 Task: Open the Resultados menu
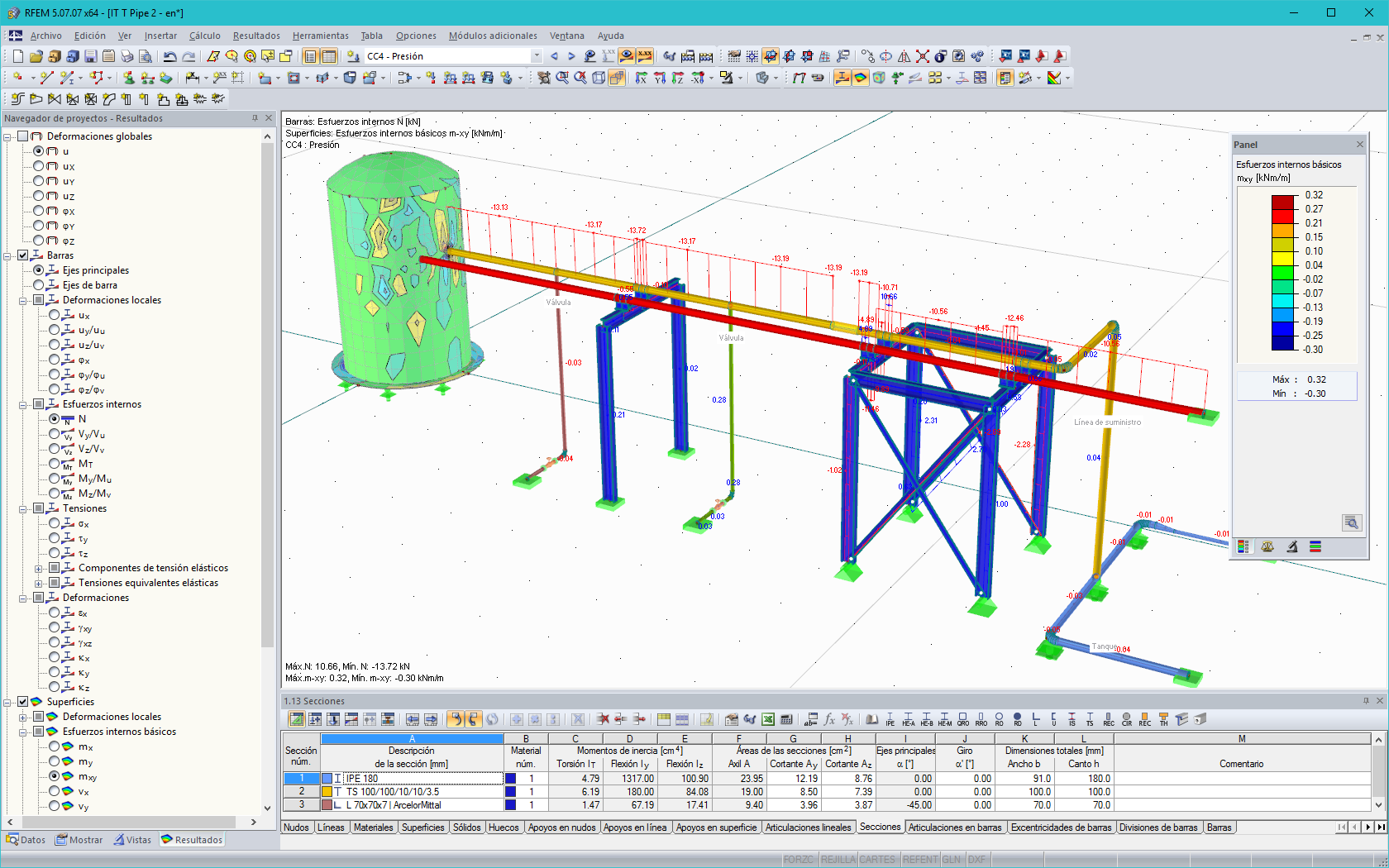(256, 36)
